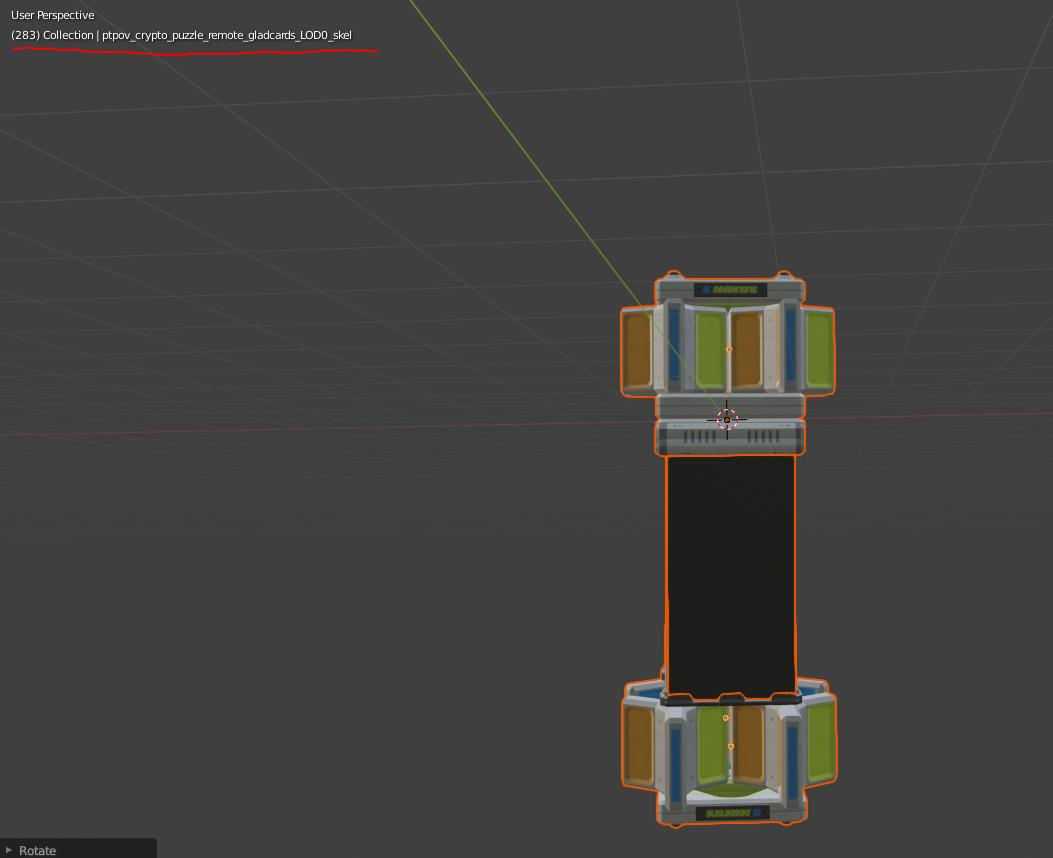Click the center orange panel of top module
Image resolution: width=1053 pixels, height=858 pixels.
pyautogui.click(x=746, y=350)
